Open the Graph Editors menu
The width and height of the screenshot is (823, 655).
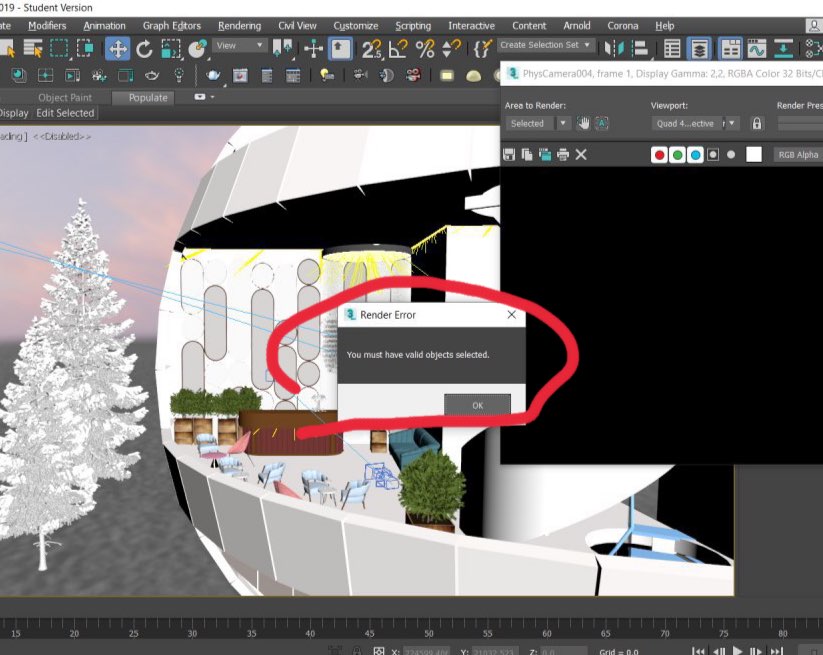click(172, 26)
